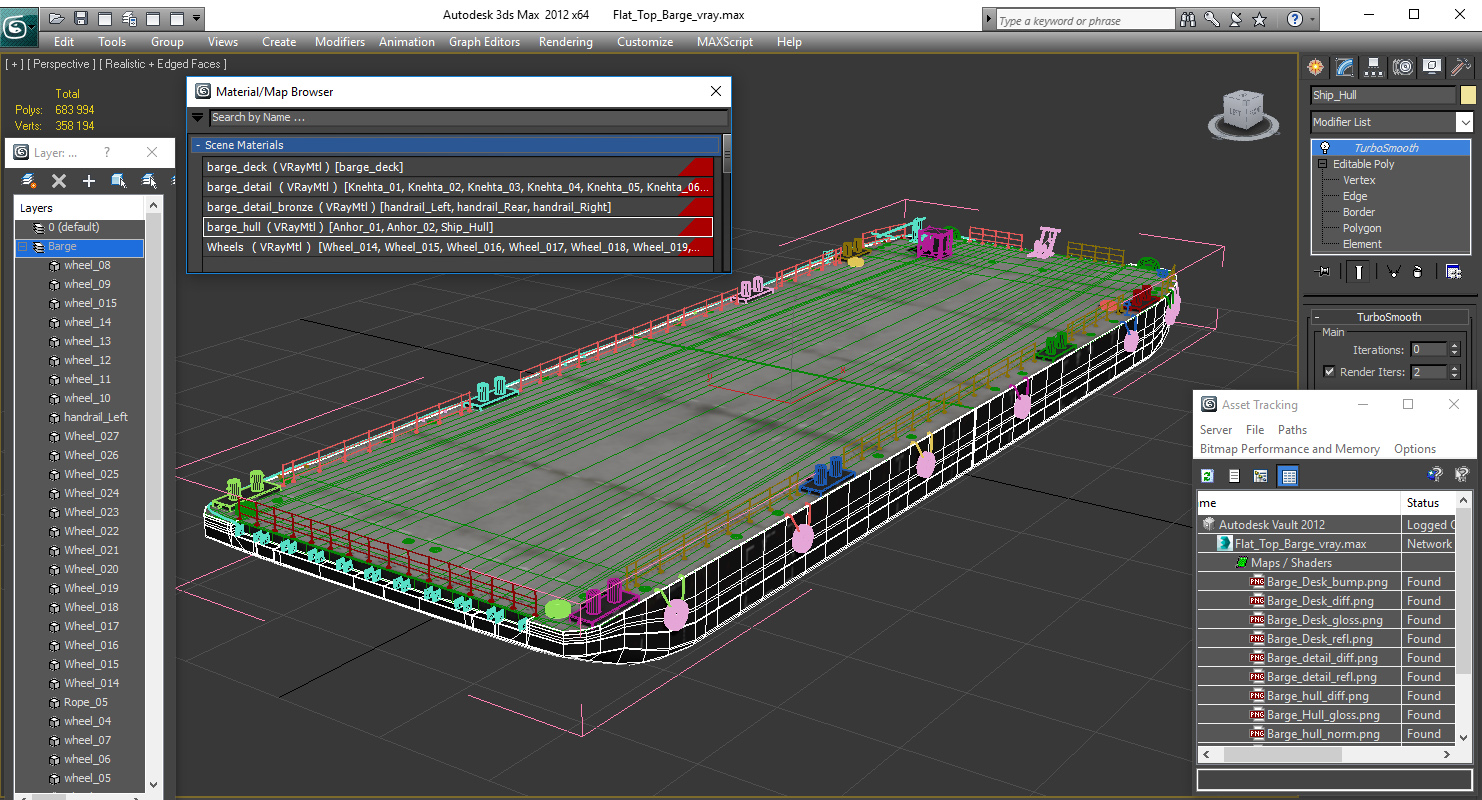The width and height of the screenshot is (1482, 800).
Task: Click Create New Layer icon in Layer dialog
Action: (x=29, y=181)
